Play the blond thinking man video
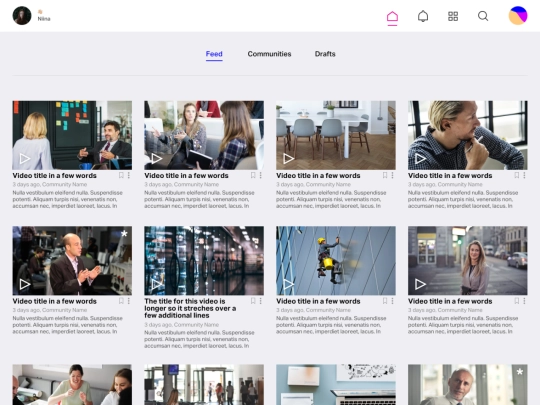540x405 pixels. (420, 158)
